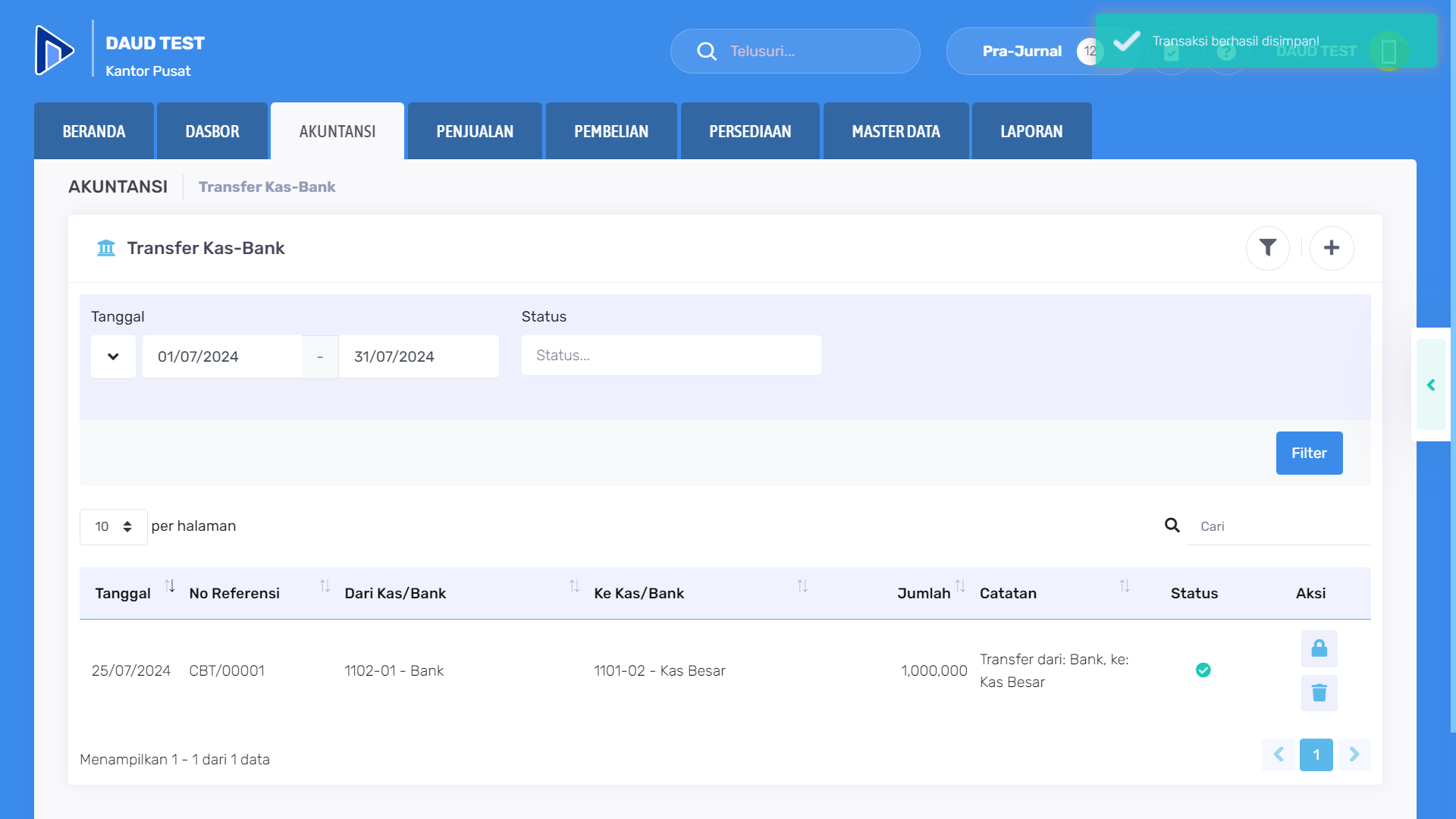Open the date preset dropdown chevron

tap(113, 356)
